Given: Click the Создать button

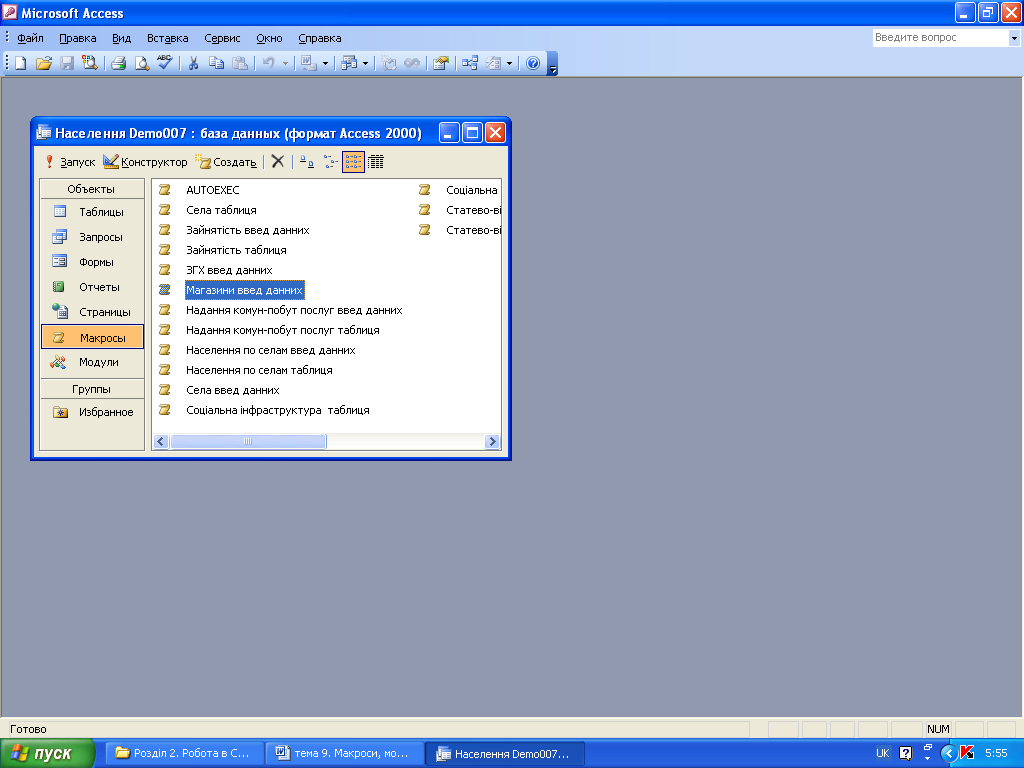Looking at the screenshot, I should 226,161.
